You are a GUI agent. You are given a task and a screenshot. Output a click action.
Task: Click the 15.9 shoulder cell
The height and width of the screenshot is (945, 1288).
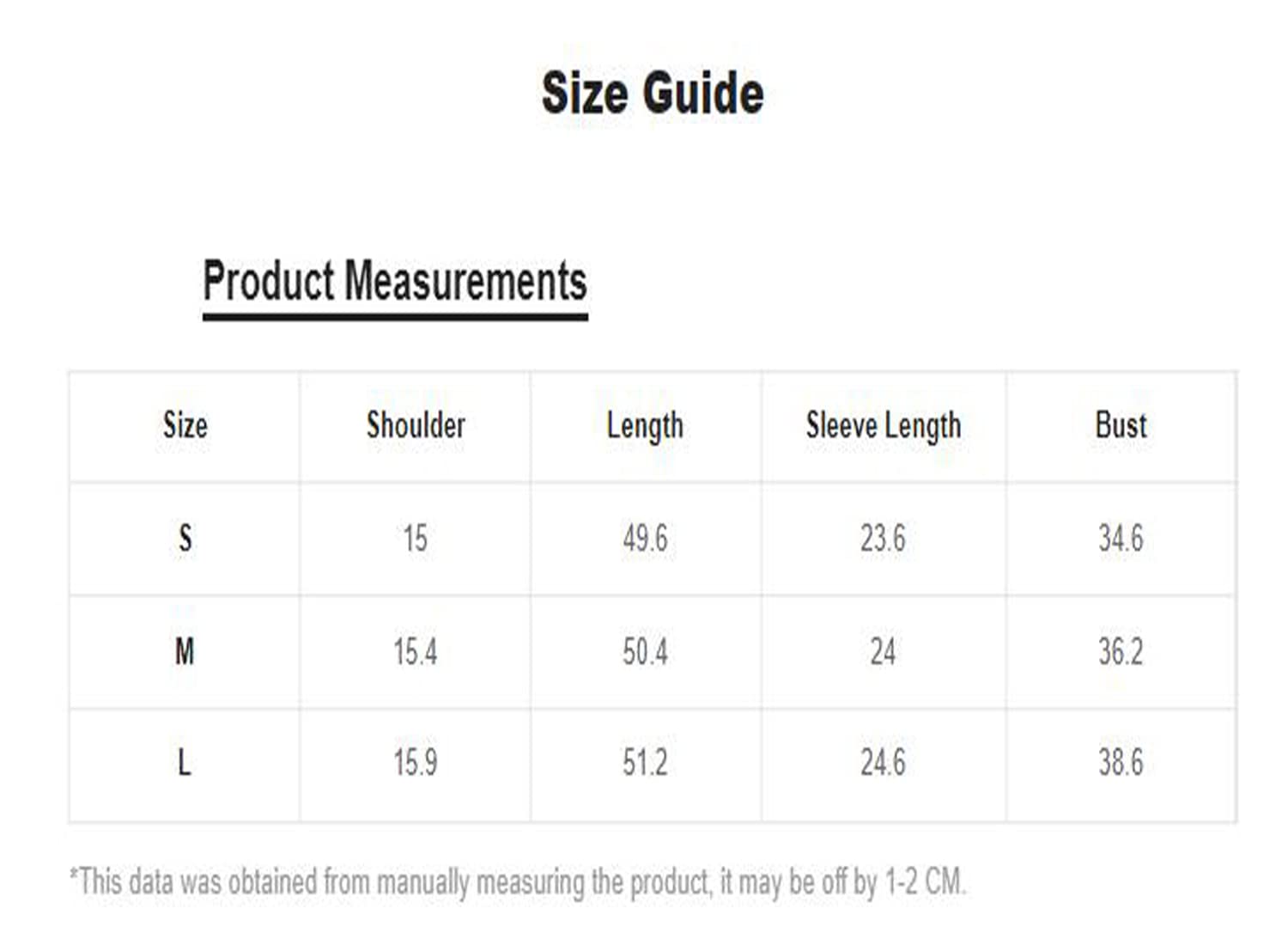point(416,763)
